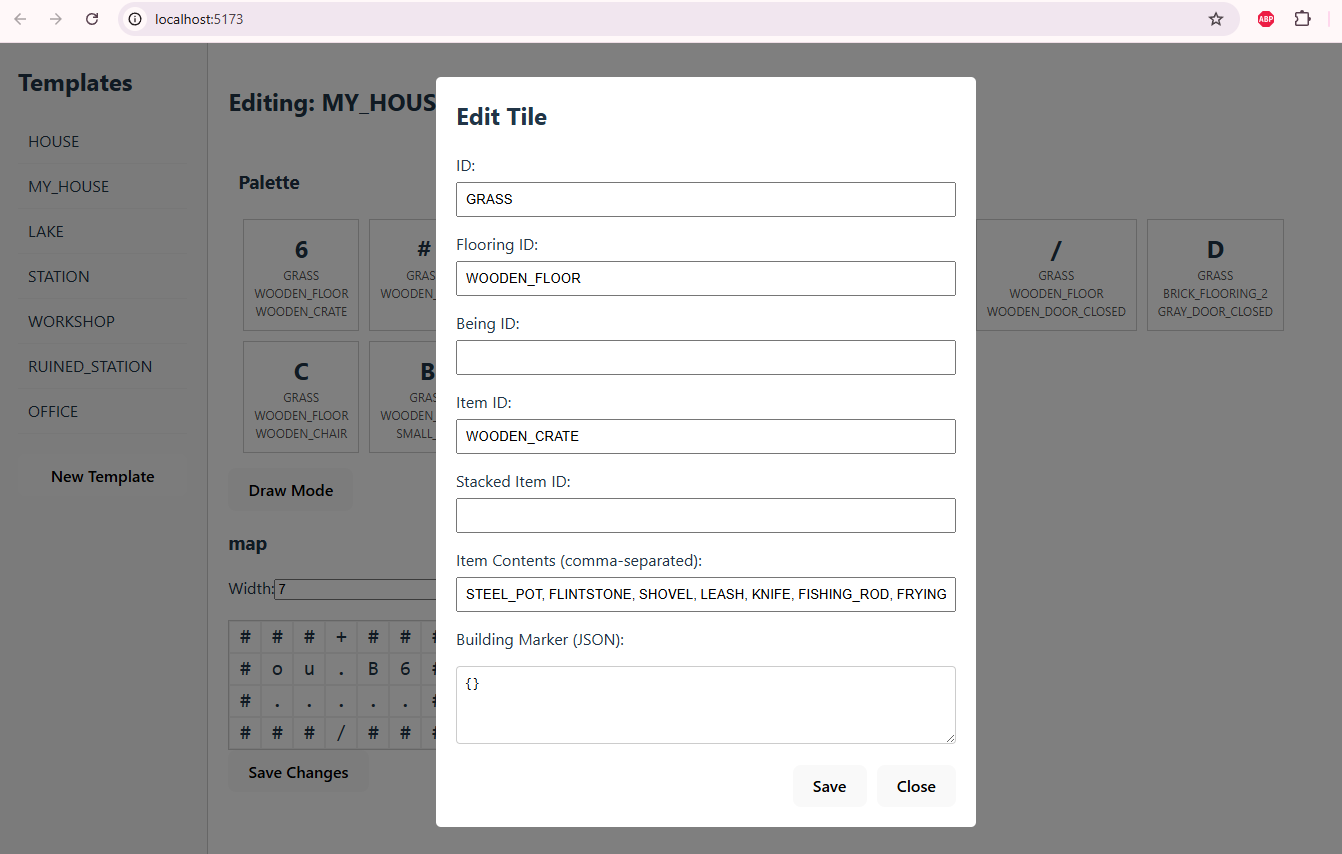Open the browser extensions puzzle icon
Viewport: 1342px width, 854px height.
tap(1302, 19)
